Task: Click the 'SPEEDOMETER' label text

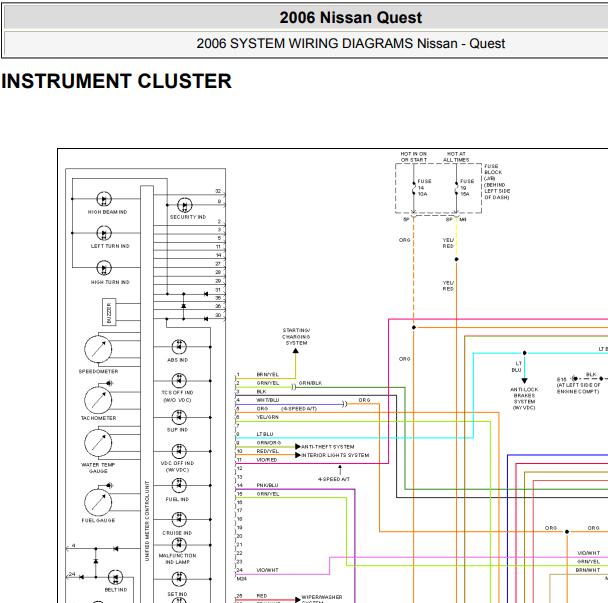Action: [x=98, y=371]
